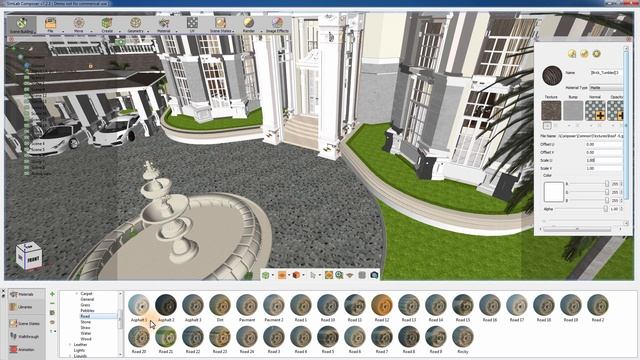This screenshot has width=640, height=360.
Task: Click the material preview sphere in properties panel
Action: 552,76
